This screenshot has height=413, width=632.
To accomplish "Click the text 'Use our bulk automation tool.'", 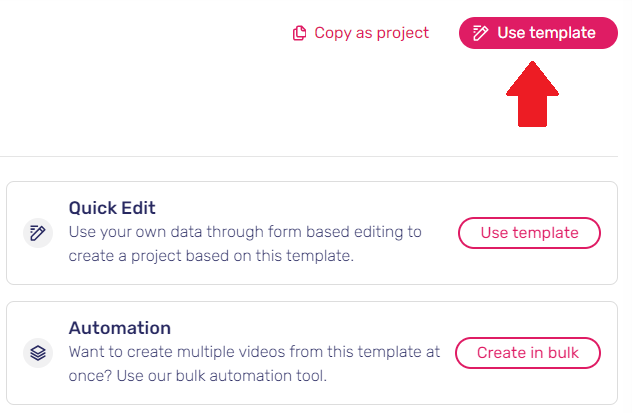I will (222, 376).
